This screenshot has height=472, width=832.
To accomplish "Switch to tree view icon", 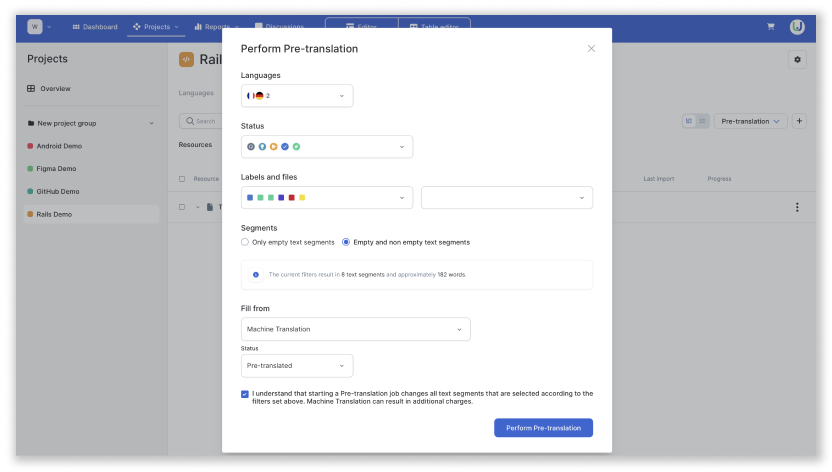I will (x=689, y=121).
